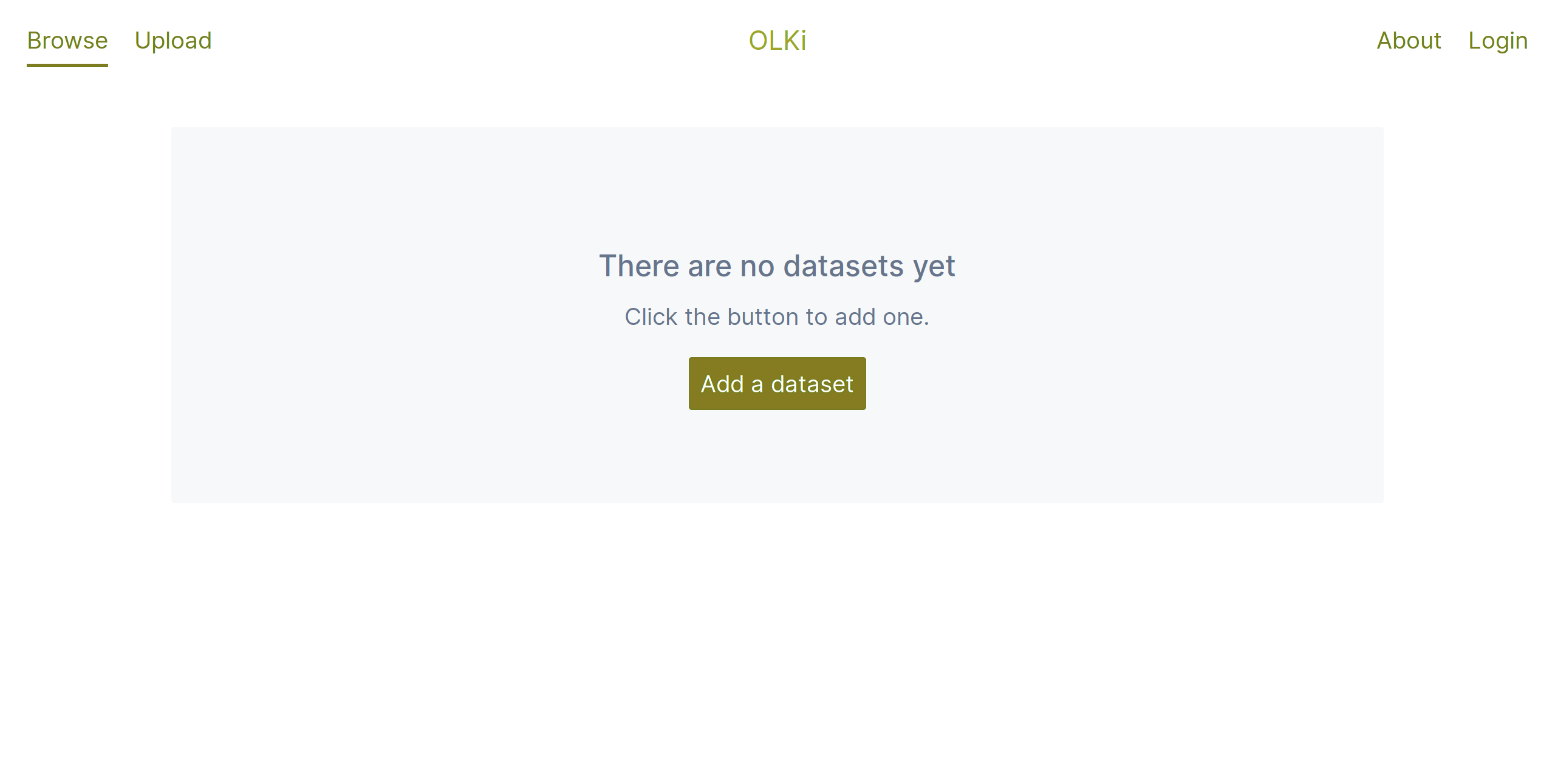Switch to the Upload page
This screenshot has width=1555, height=784.
click(173, 41)
